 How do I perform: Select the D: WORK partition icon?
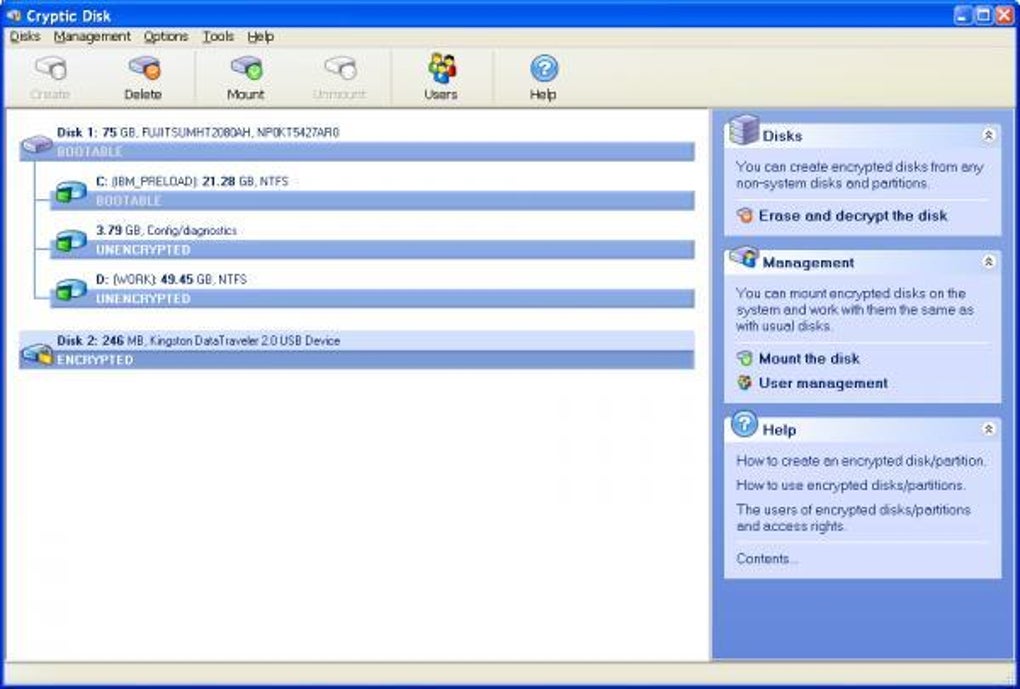coord(70,289)
